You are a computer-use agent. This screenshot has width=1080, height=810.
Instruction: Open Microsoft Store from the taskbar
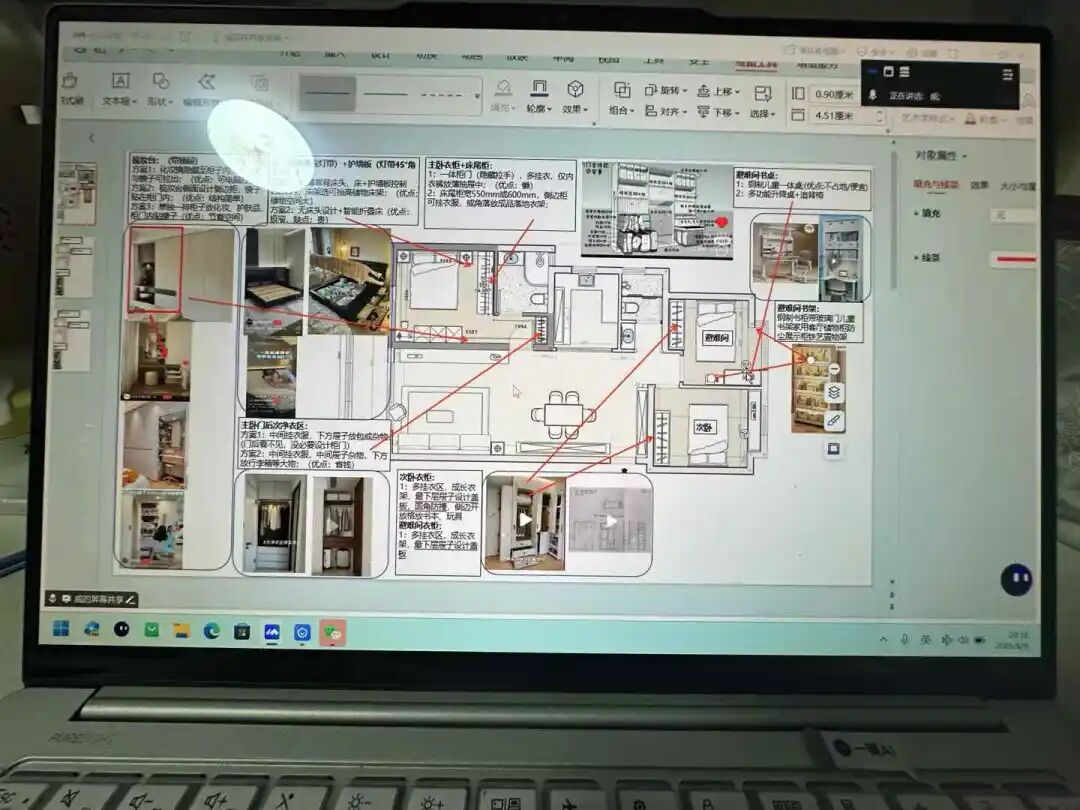[242, 632]
